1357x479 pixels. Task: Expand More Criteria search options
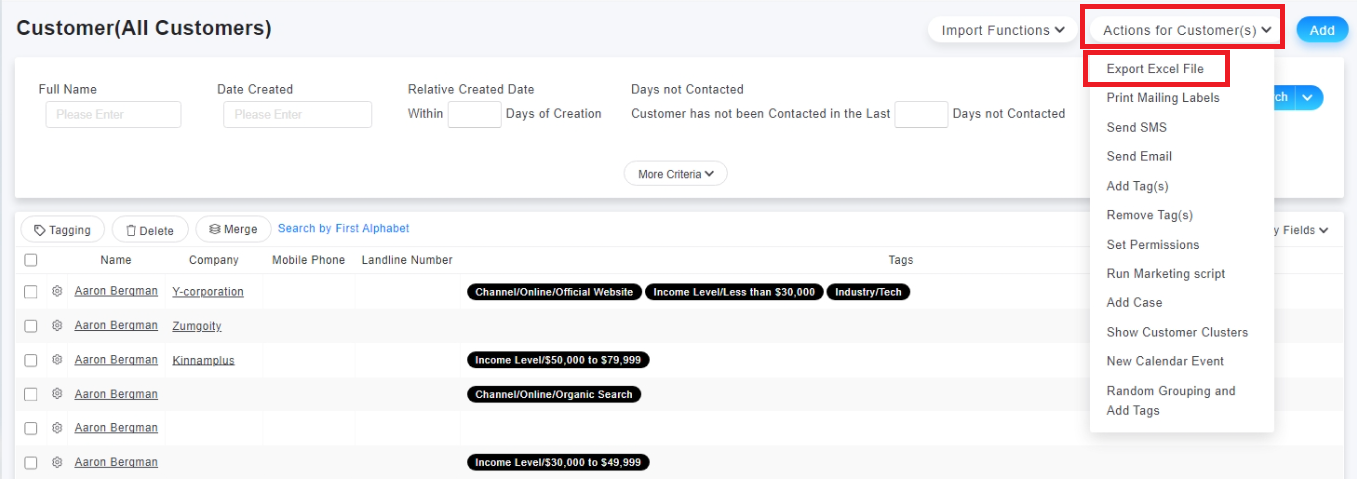point(676,174)
